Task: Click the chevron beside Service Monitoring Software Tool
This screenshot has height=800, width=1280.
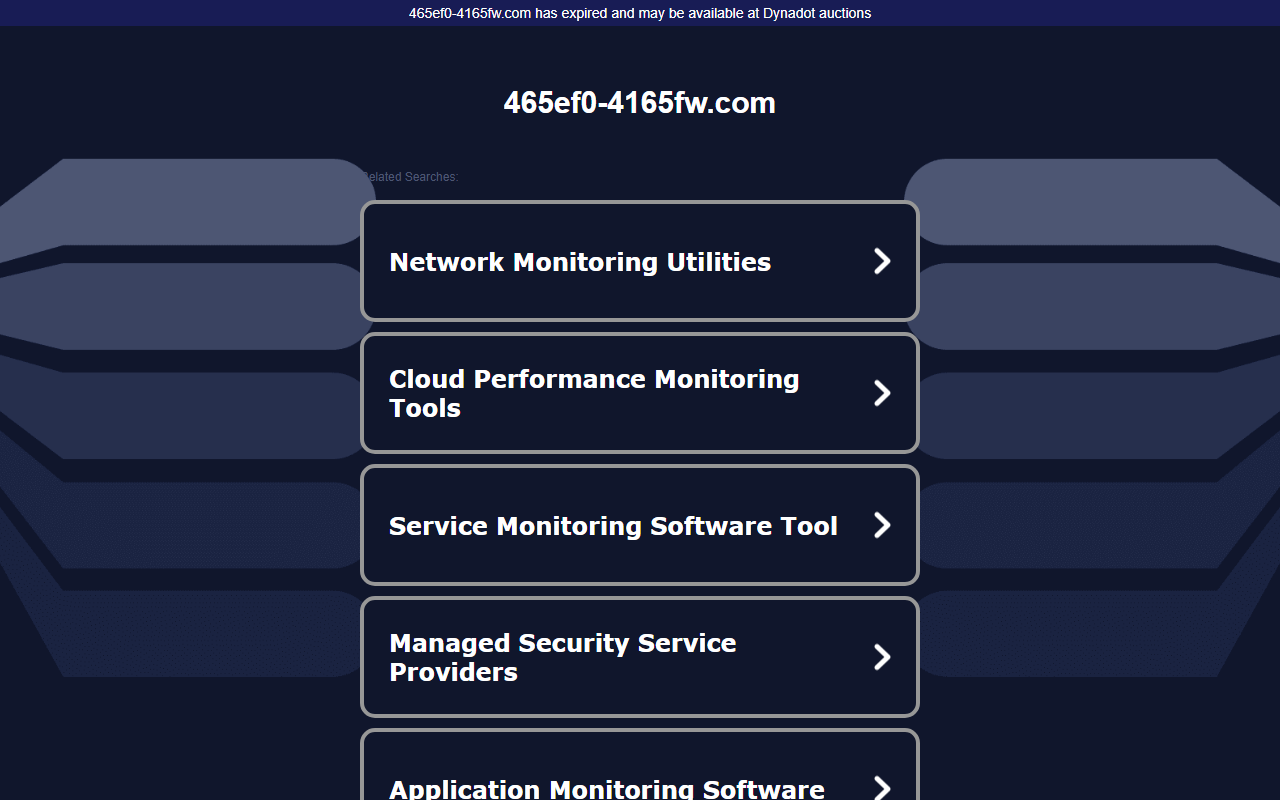Action: 882,525
